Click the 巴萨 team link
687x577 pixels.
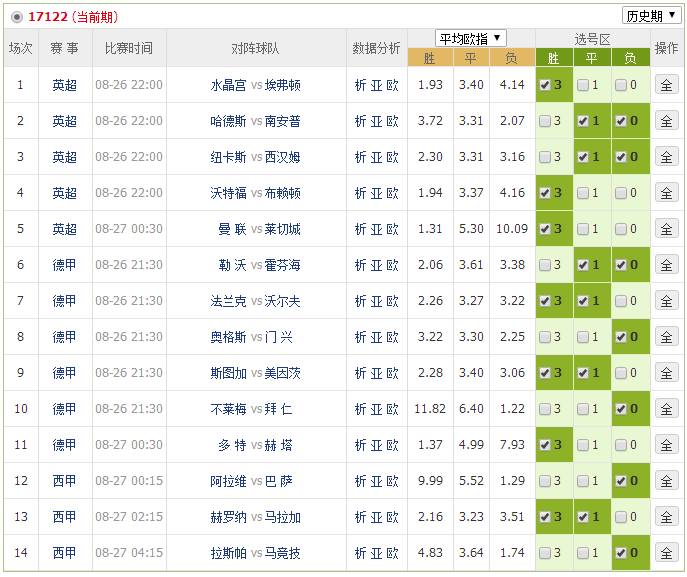[279, 481]
